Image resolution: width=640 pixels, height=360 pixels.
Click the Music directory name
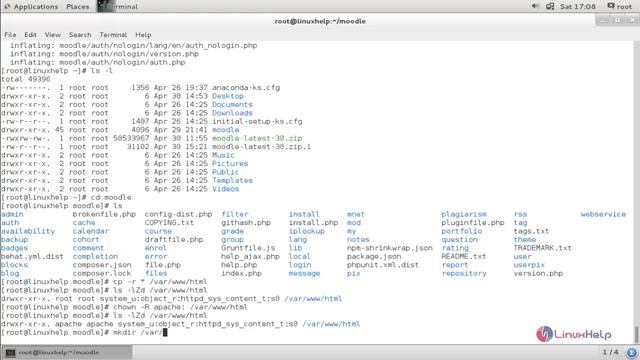click(223, 155)
